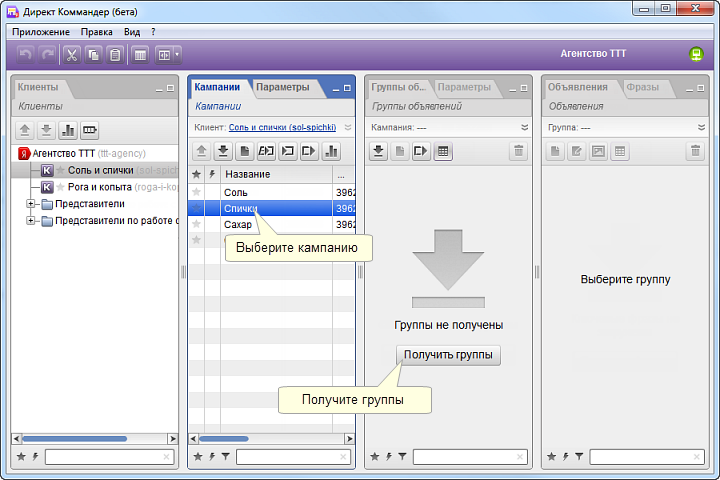
Task: Toggle lightning filter at bottom of Campaigns panel
Action: point(212,457)
